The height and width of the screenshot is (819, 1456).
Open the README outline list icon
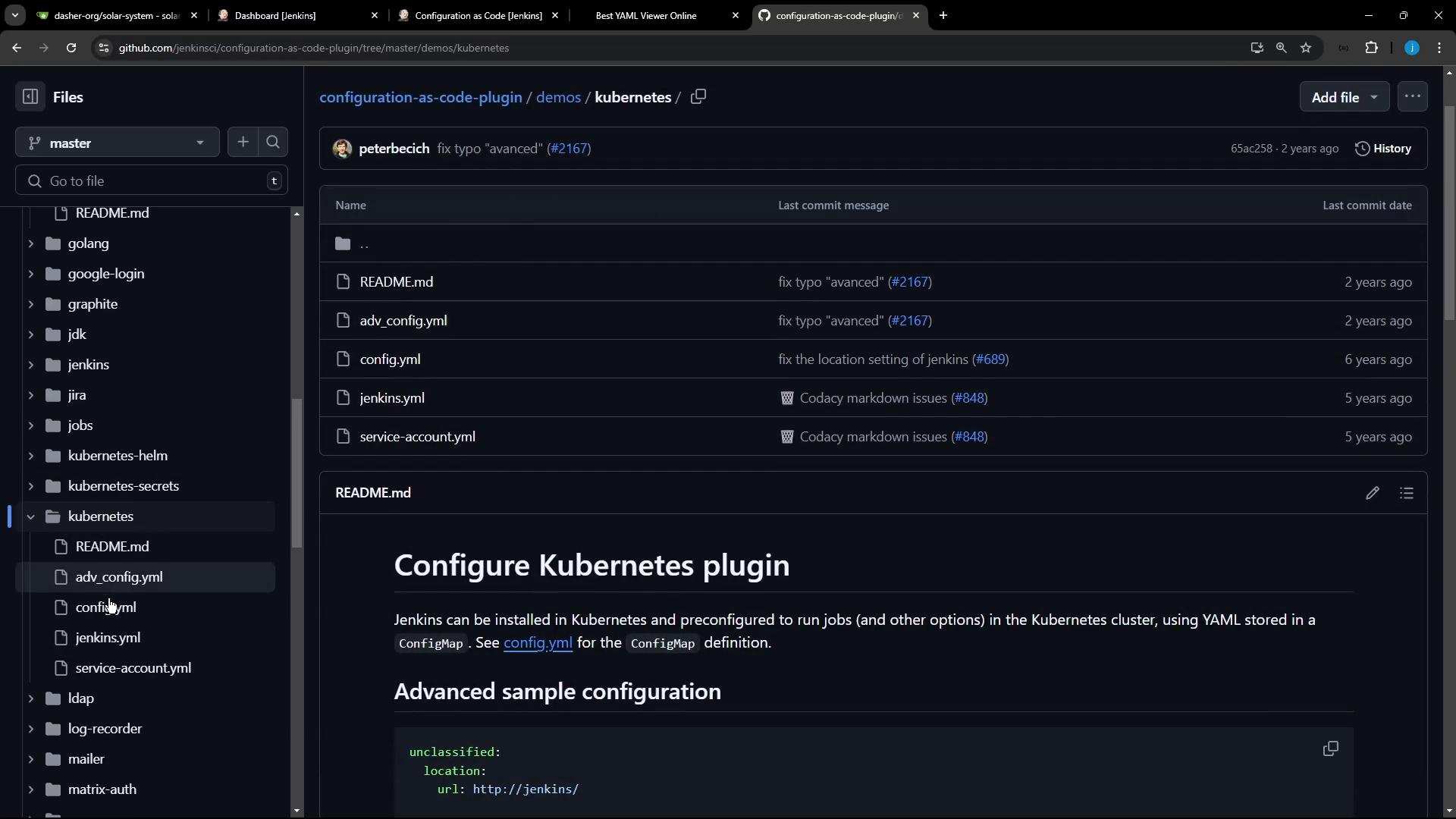click(x=1407, y=493)
